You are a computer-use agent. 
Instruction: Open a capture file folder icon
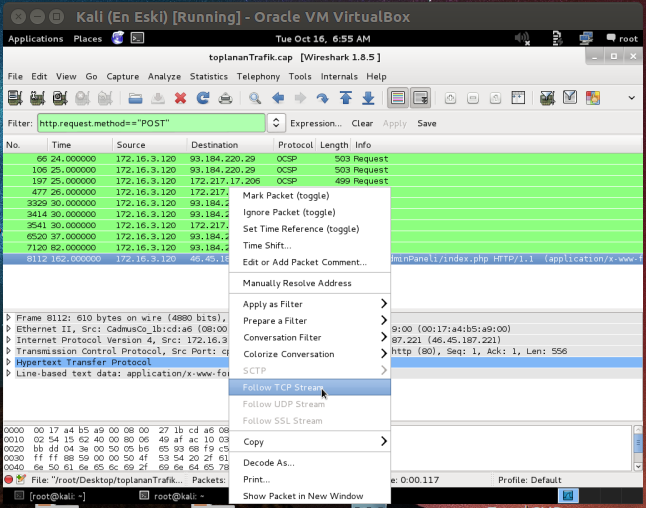(x=135, y=98)
